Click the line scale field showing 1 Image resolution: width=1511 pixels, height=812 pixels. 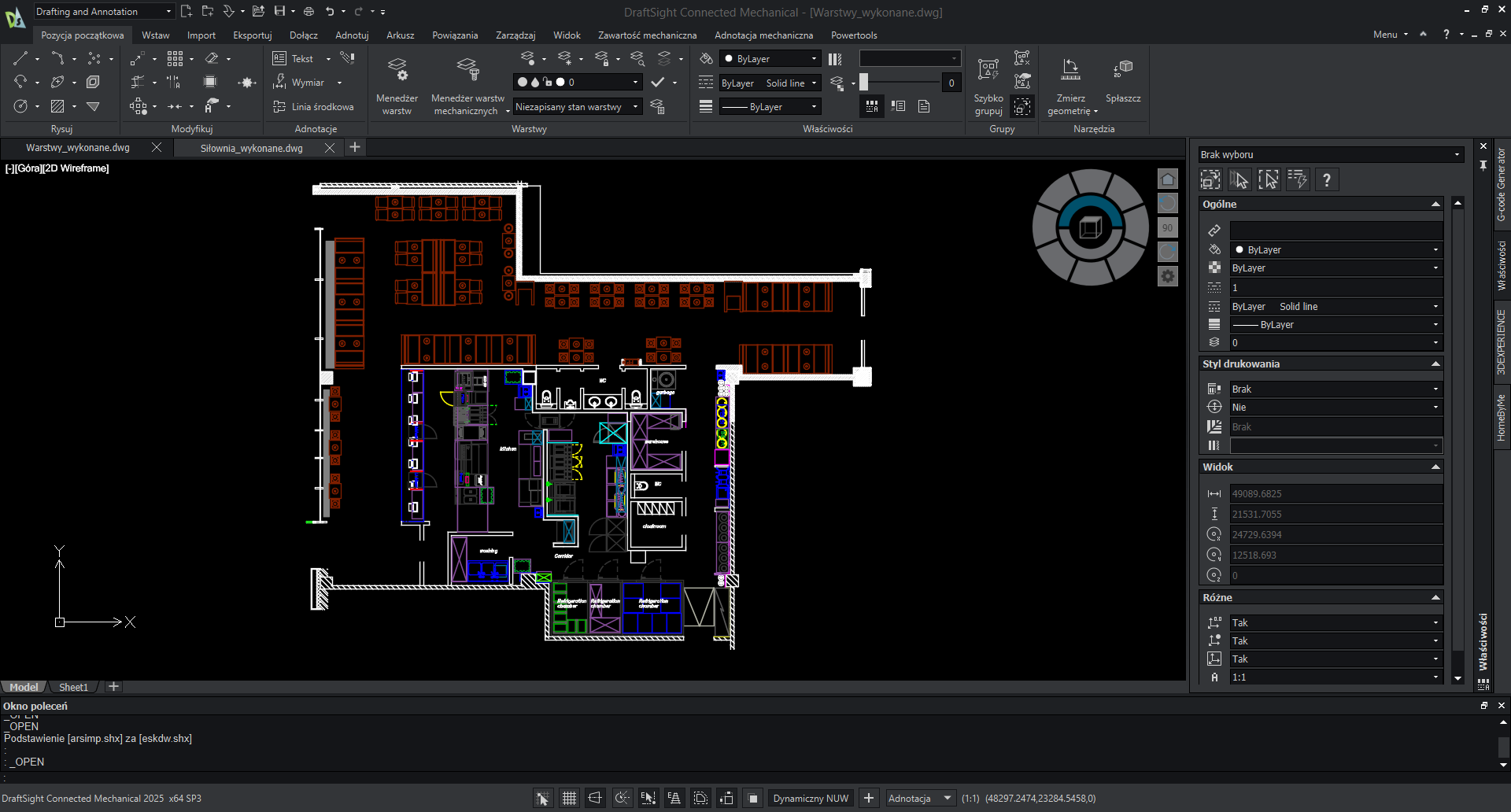click(1335, 288)
